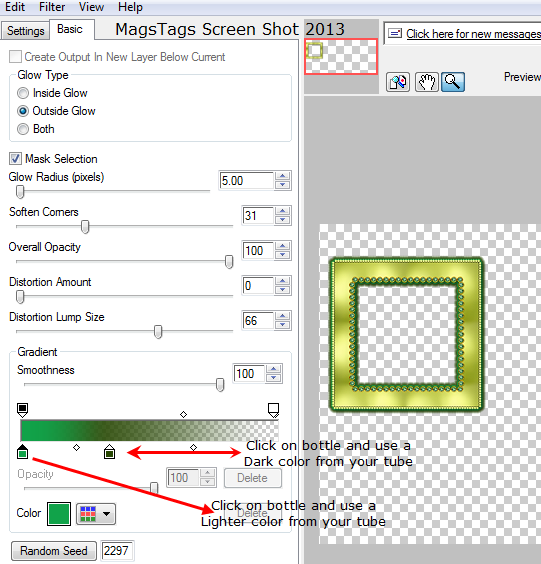This screenshot has width=541, height=564.
Task: Click the Smoothness value field
Action: 250,373
